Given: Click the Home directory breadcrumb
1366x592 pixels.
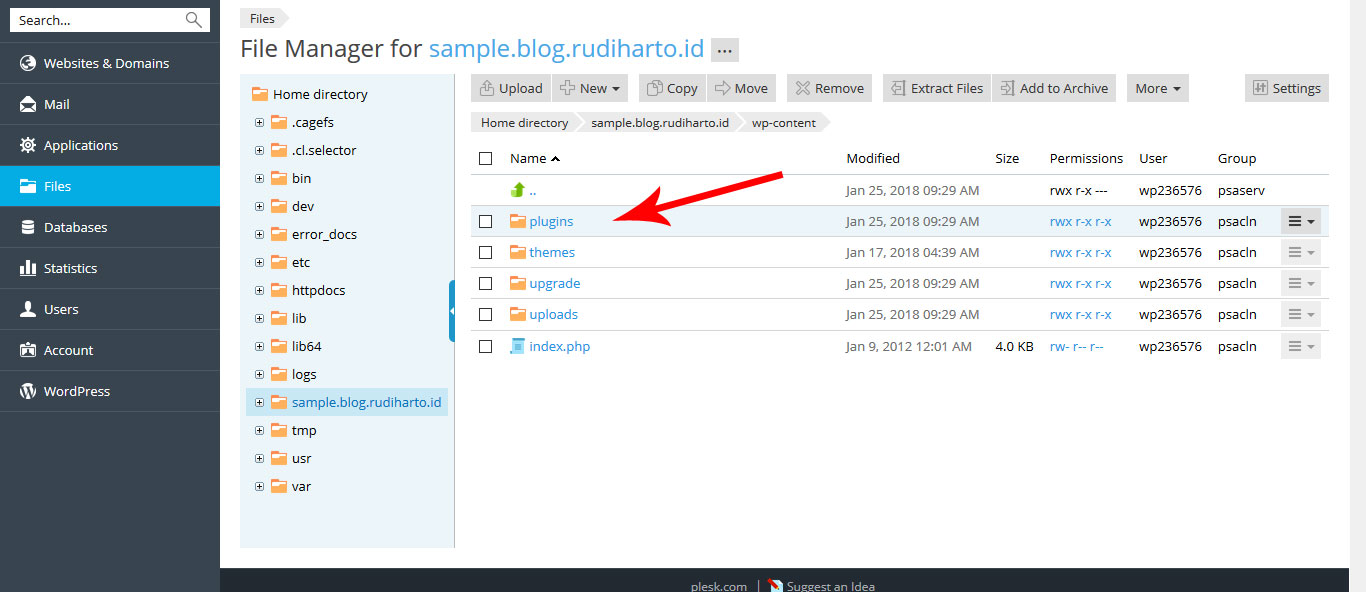Looking at the screenshot, I should [524, 123].
